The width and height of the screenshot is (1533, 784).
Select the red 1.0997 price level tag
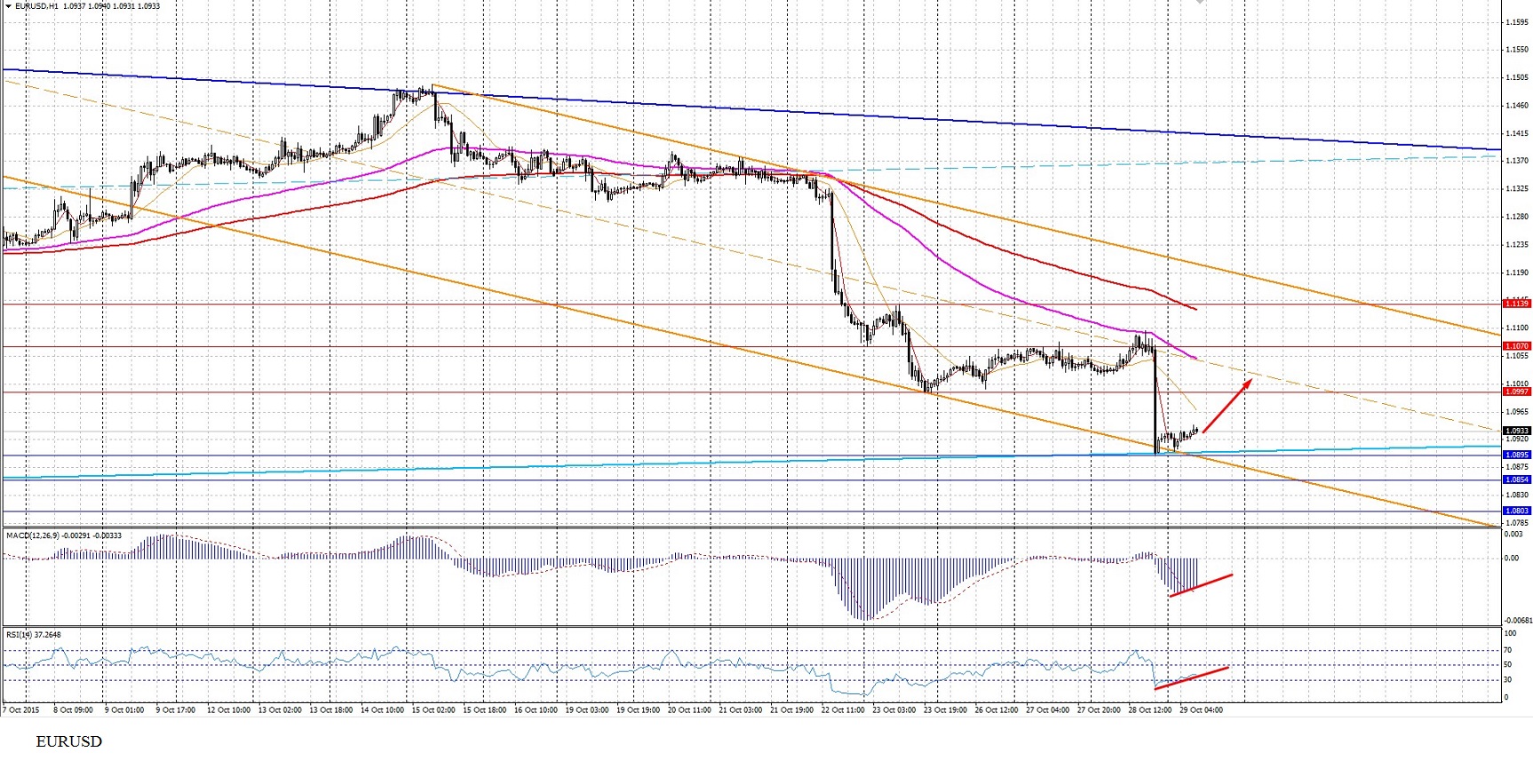point(1516,392)
